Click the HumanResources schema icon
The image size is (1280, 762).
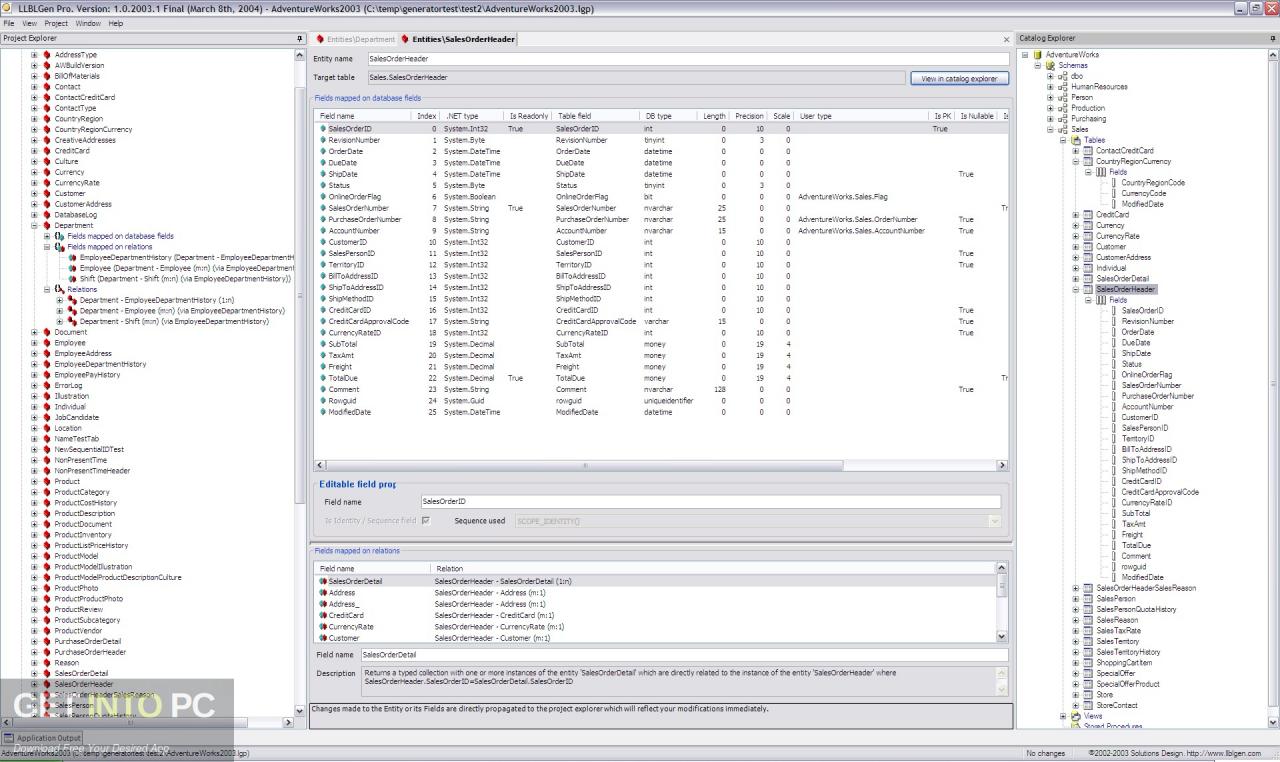(1062, 87)
